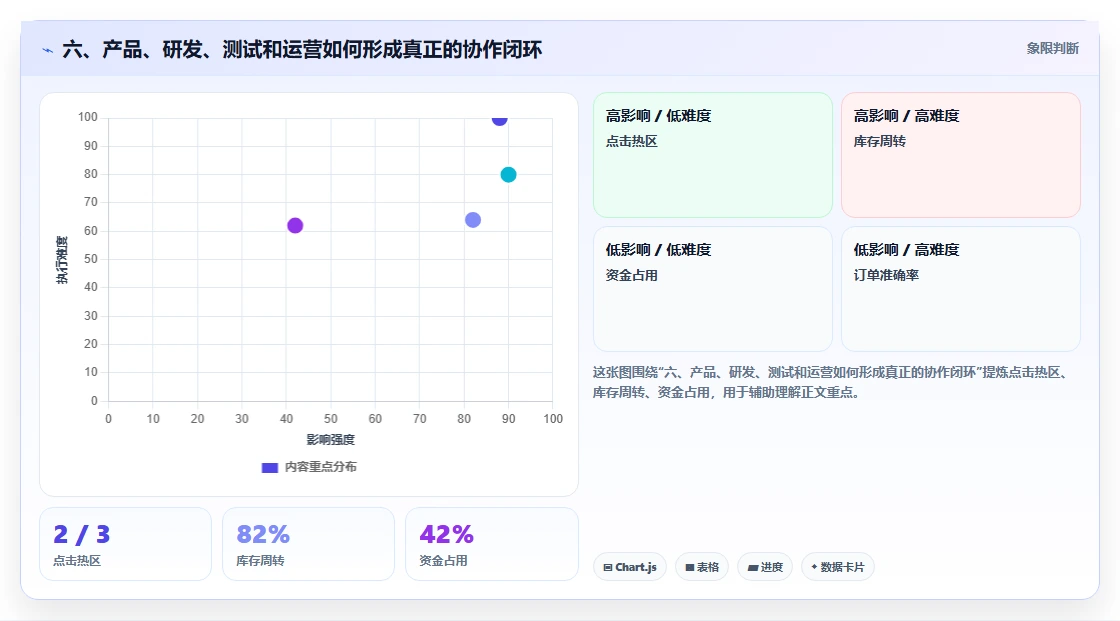The height and width of the screenshot is (621, 1120).
Task: Open the 高影响 / 低难度 quadrant card
Action: (x=713, y=155)
